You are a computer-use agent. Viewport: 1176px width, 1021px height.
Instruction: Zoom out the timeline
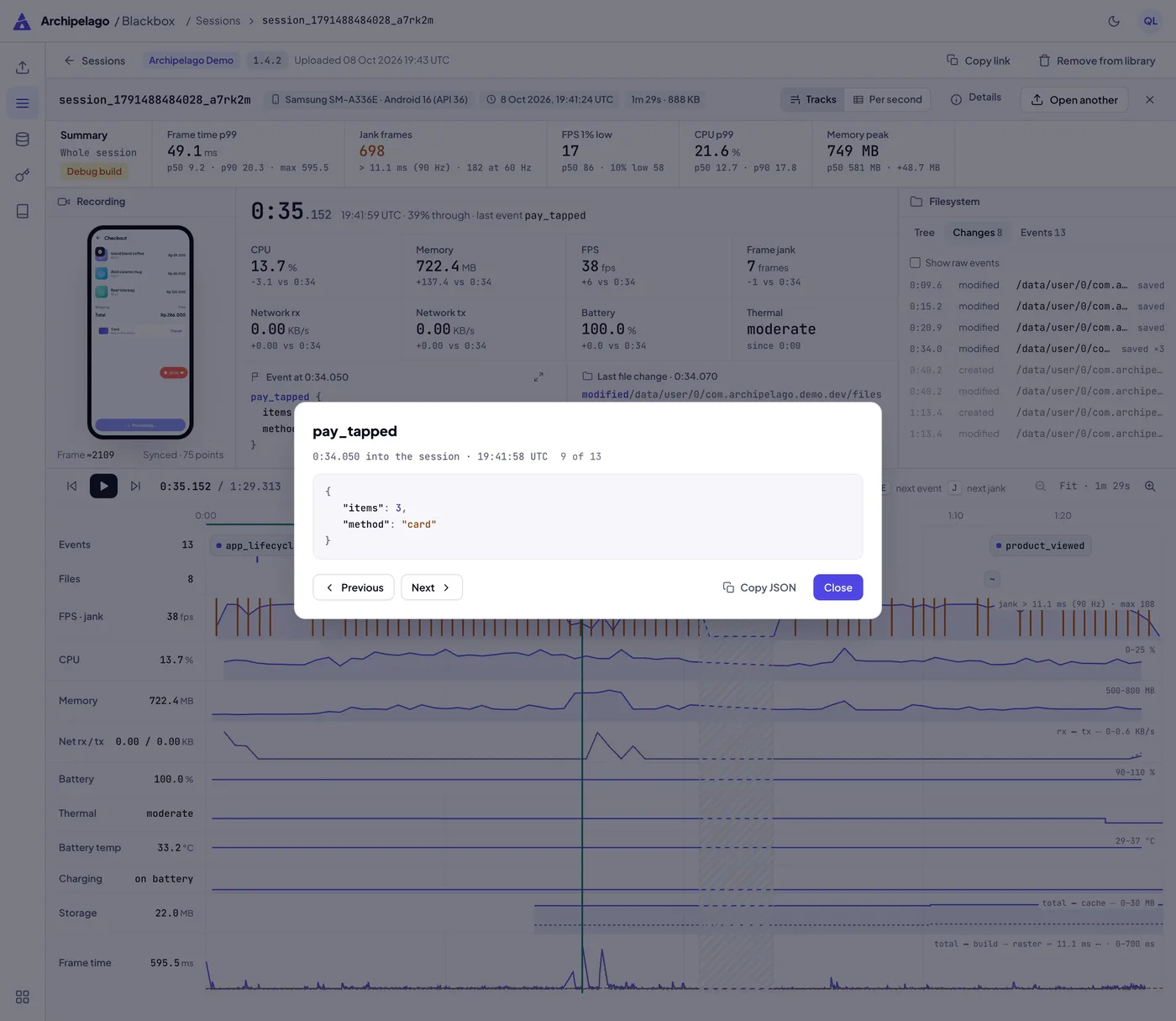[x=1041, y=487]
